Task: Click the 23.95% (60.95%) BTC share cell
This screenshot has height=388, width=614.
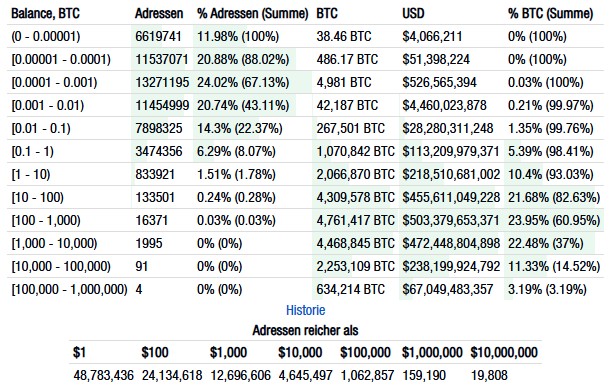Action: coord(554,220)
